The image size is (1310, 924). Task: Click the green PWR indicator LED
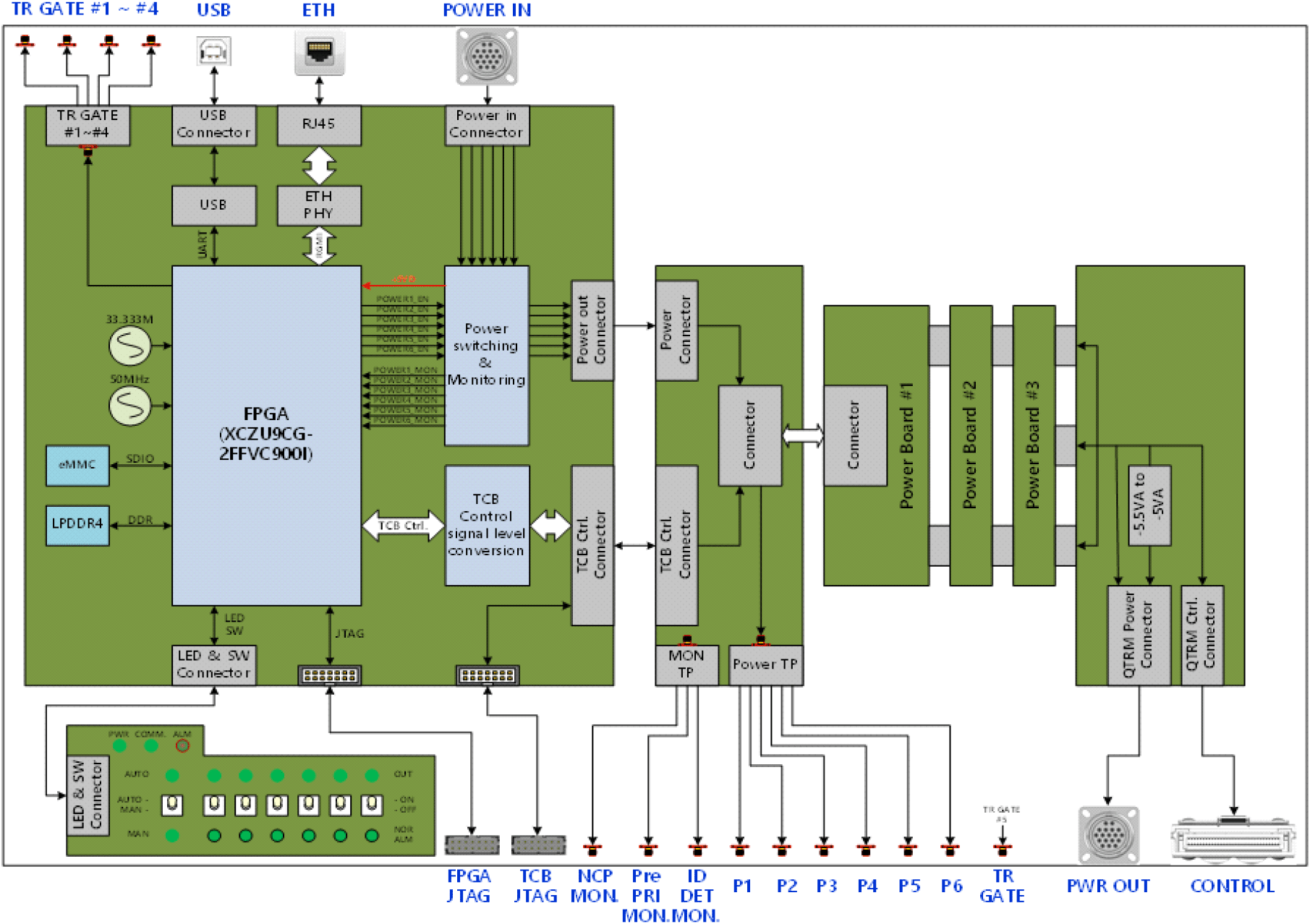[x=119, y=745]
